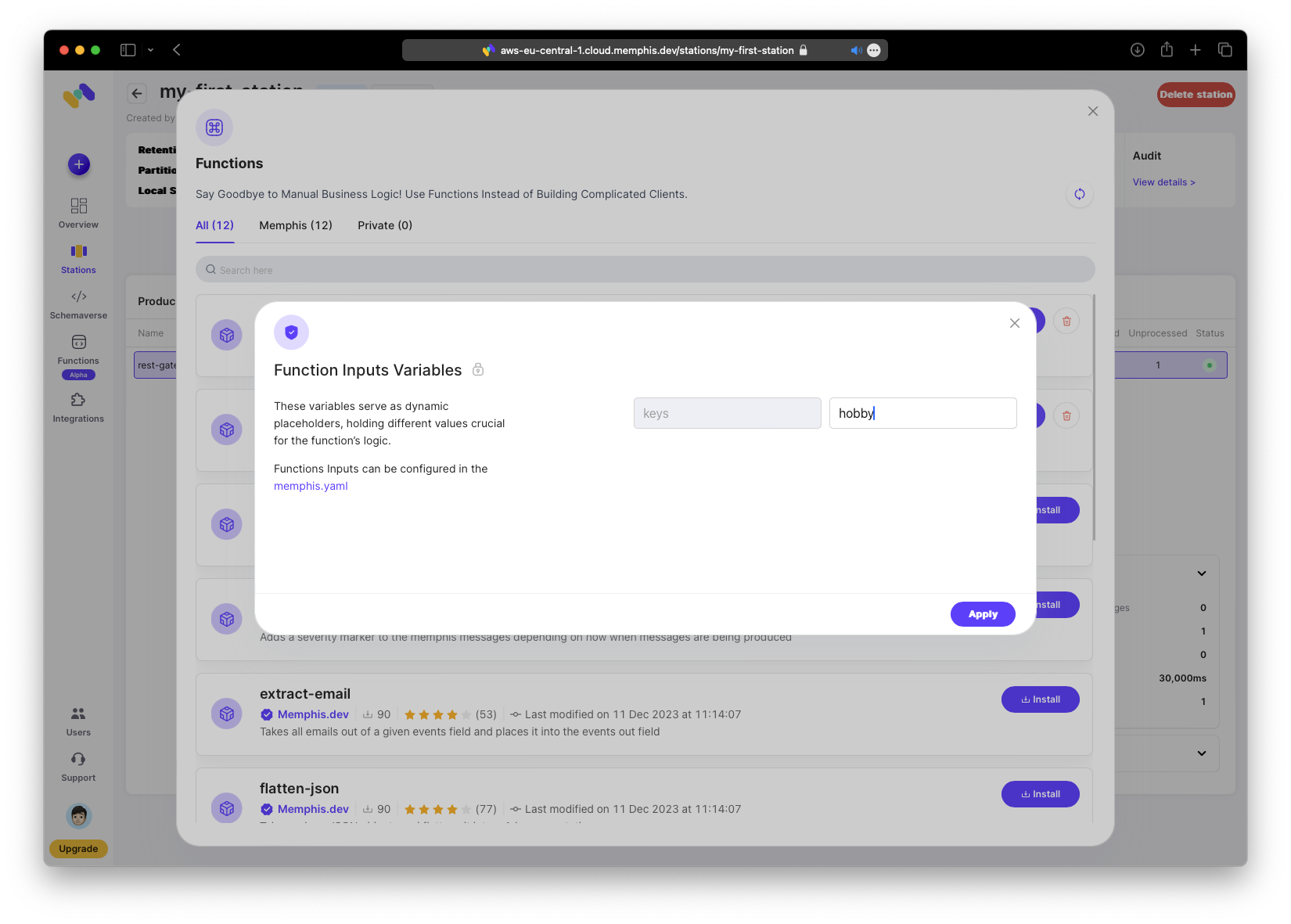Viewport: 1291px width, 924px height.
Task: Go to Overview in the sidebar
Action: (78, 213)
